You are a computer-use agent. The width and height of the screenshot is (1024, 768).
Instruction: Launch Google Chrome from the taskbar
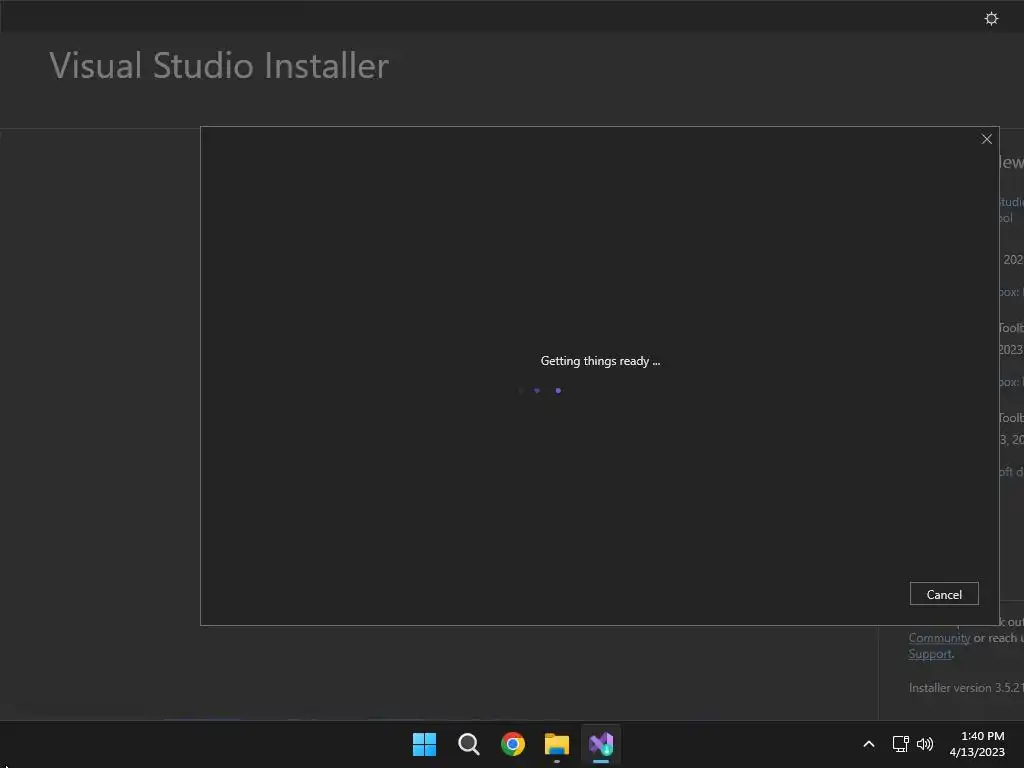point(513,744)
